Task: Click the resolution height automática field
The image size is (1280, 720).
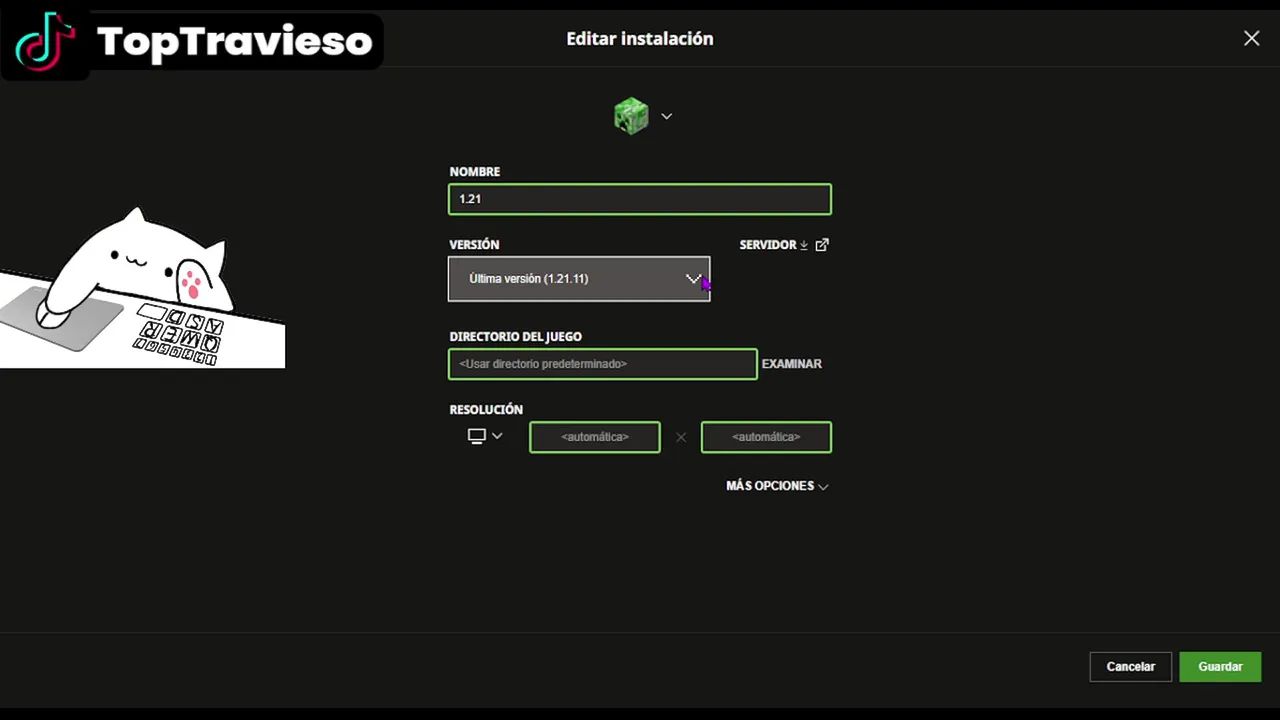Action: point(766,437)
